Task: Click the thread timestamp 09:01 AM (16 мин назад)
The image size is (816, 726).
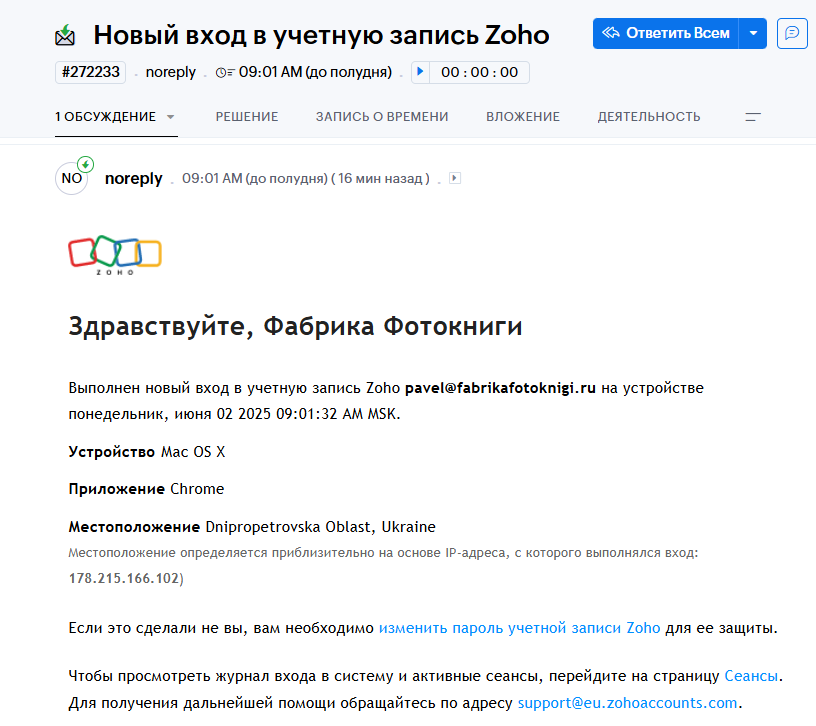Action: click(x=305, y=179)
